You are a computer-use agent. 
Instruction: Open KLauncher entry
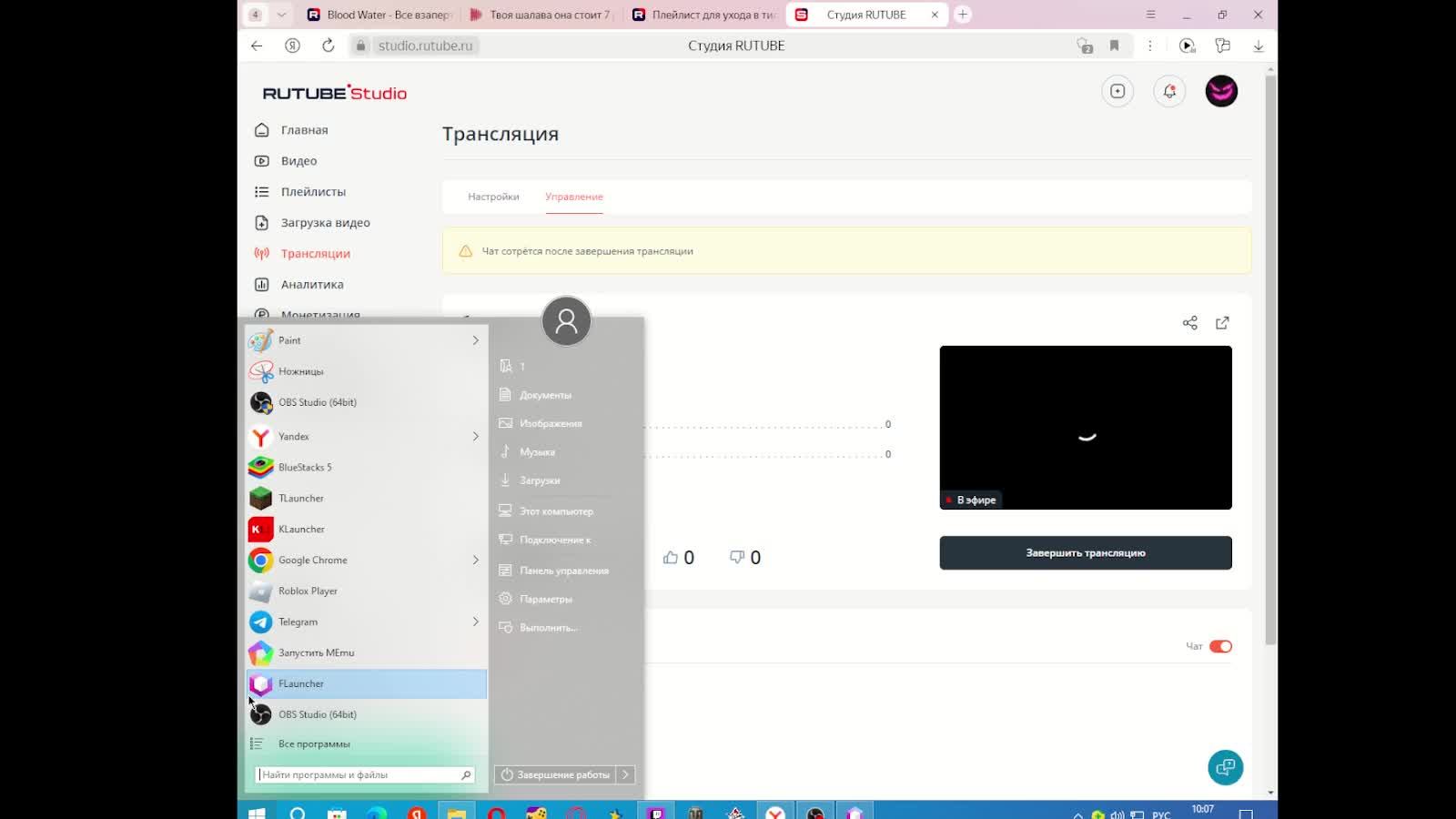click(x=366, y=530)
